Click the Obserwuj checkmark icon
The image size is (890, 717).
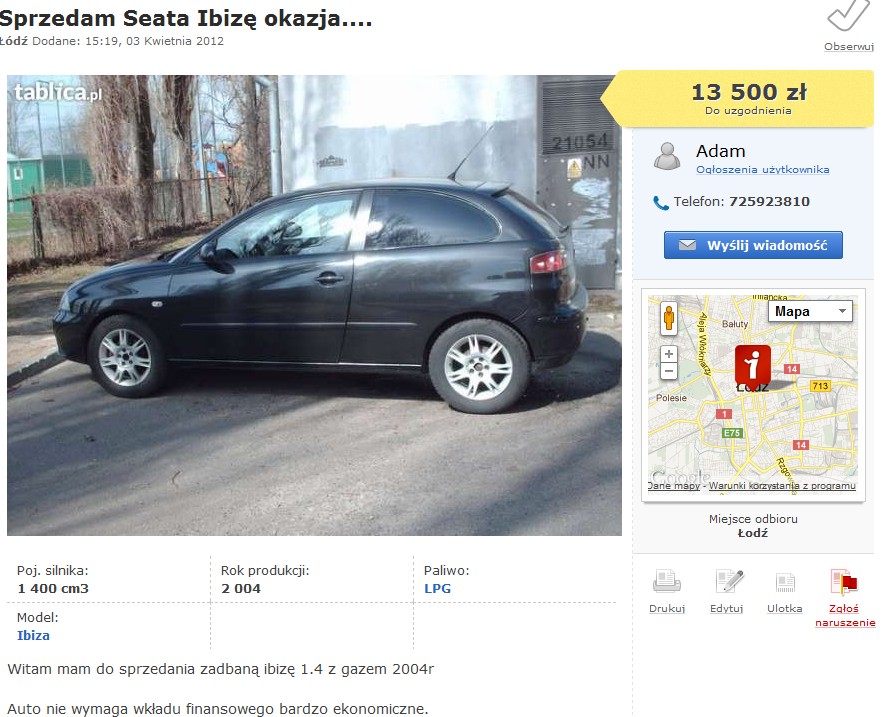[x=848, y=15]
